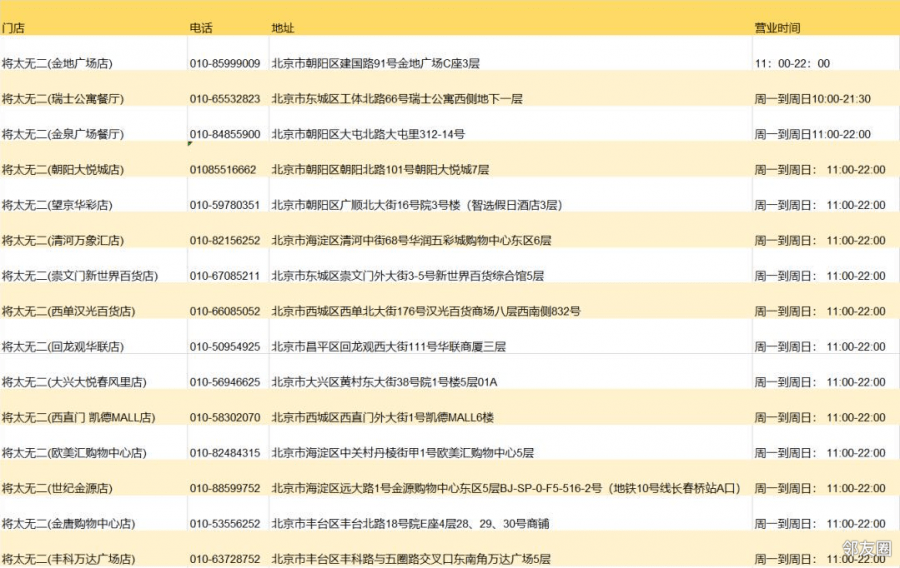This screenshot has height=568, width=900.
Task: Click phone number 010-65532823
Action: click(225, 99)
